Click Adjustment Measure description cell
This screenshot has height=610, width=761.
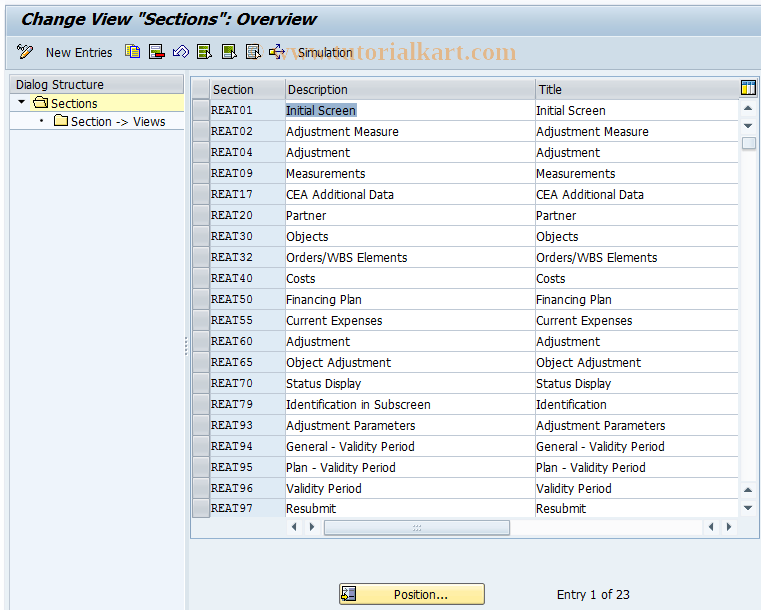(410, 132)
